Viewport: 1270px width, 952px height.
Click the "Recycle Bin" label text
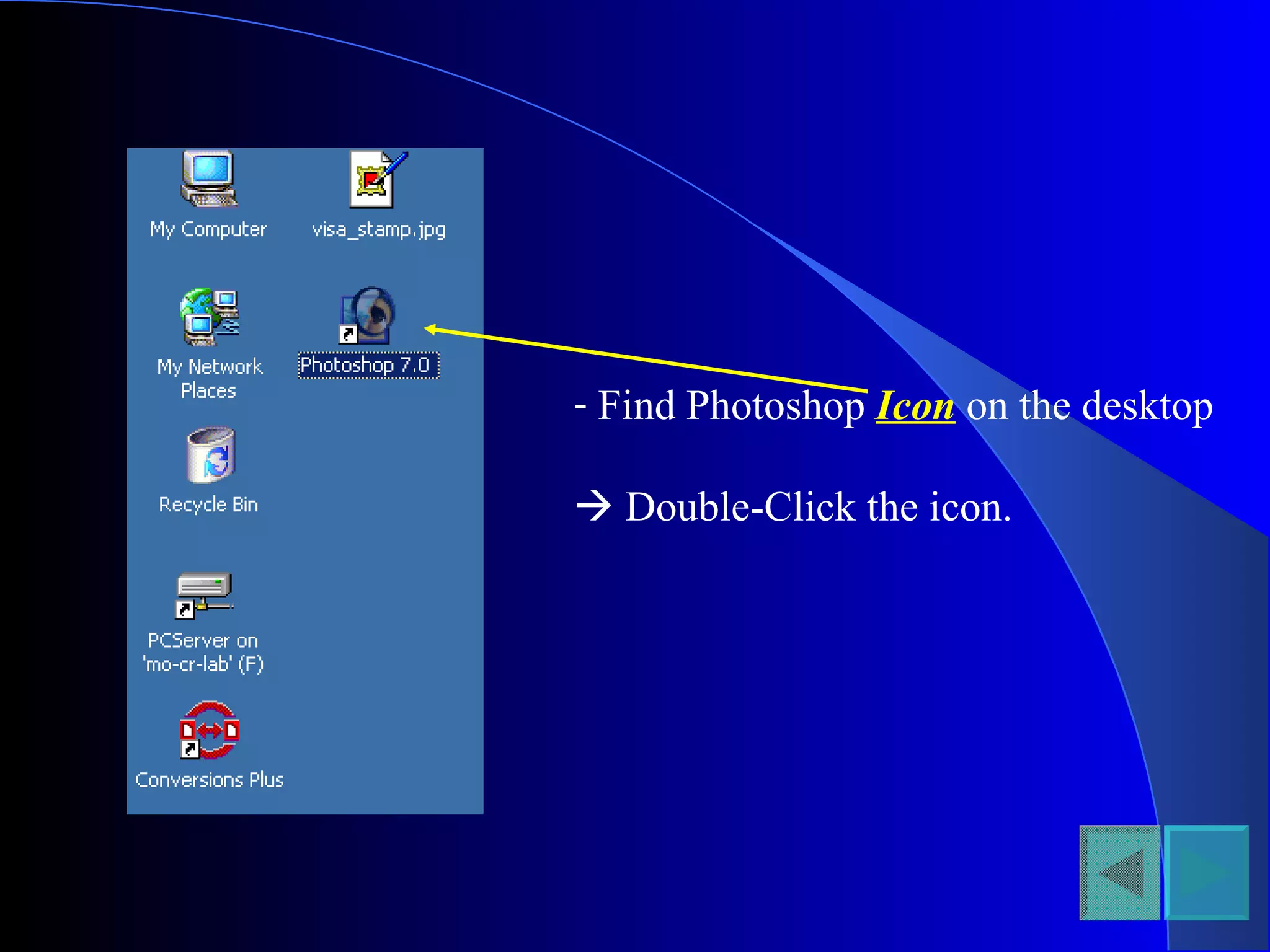pyautogui.click(x=208, y=505)
